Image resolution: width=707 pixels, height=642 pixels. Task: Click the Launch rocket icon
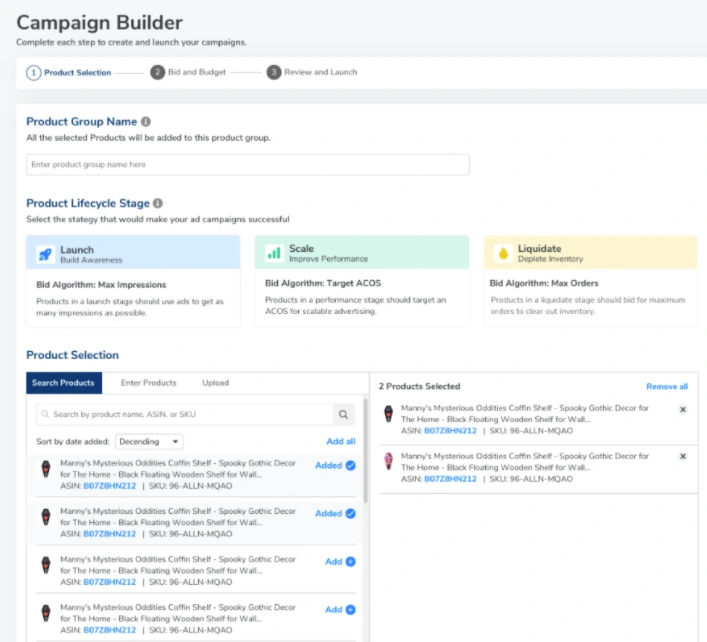(45, 254)
